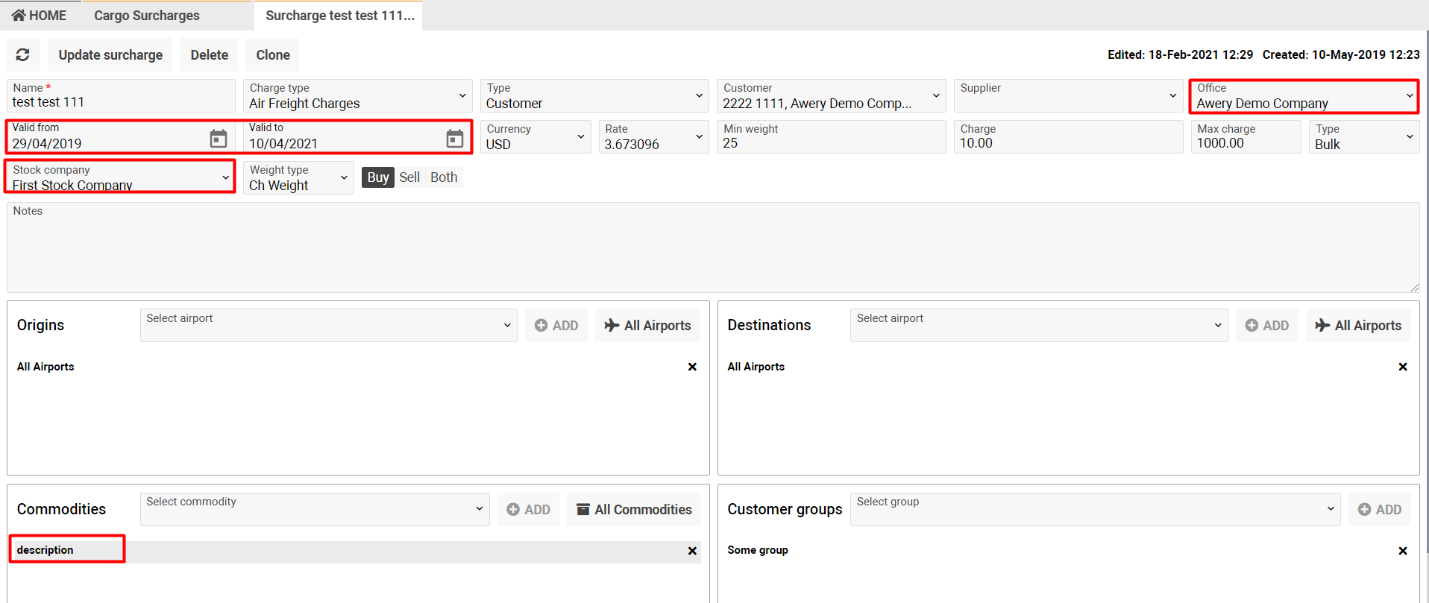Image resolution: width=1429 pixels, height=603 pixels.
Task: Click the refresh icon button
Action: tap(23, 55)
